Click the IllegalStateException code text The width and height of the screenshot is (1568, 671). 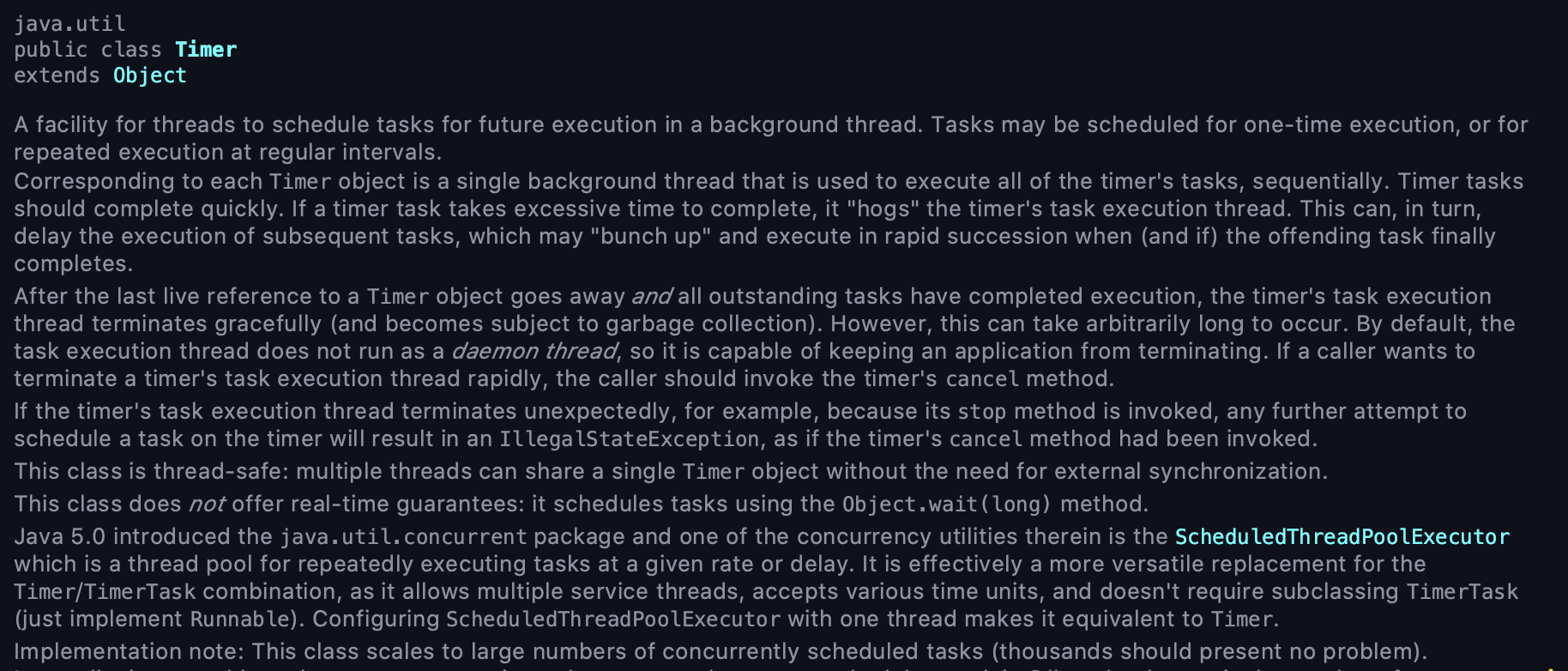click(629, 439)
